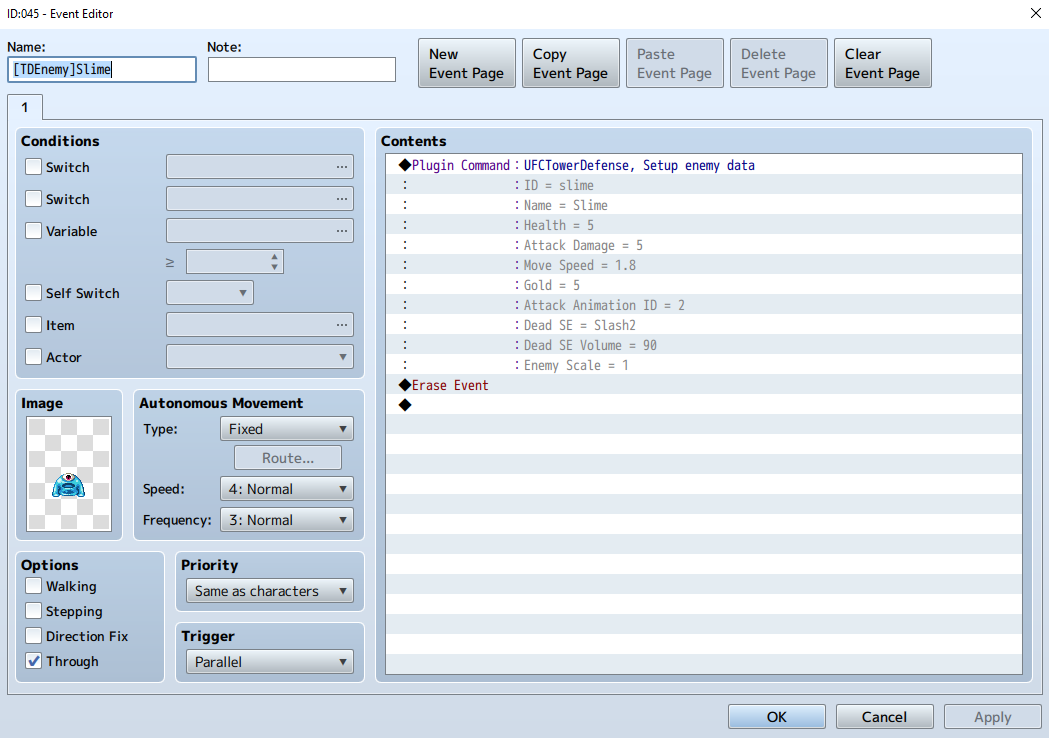This screenshot has width=1049, height=738.
Task: Enable the Walking option checkbox
Action: [33, 586]
